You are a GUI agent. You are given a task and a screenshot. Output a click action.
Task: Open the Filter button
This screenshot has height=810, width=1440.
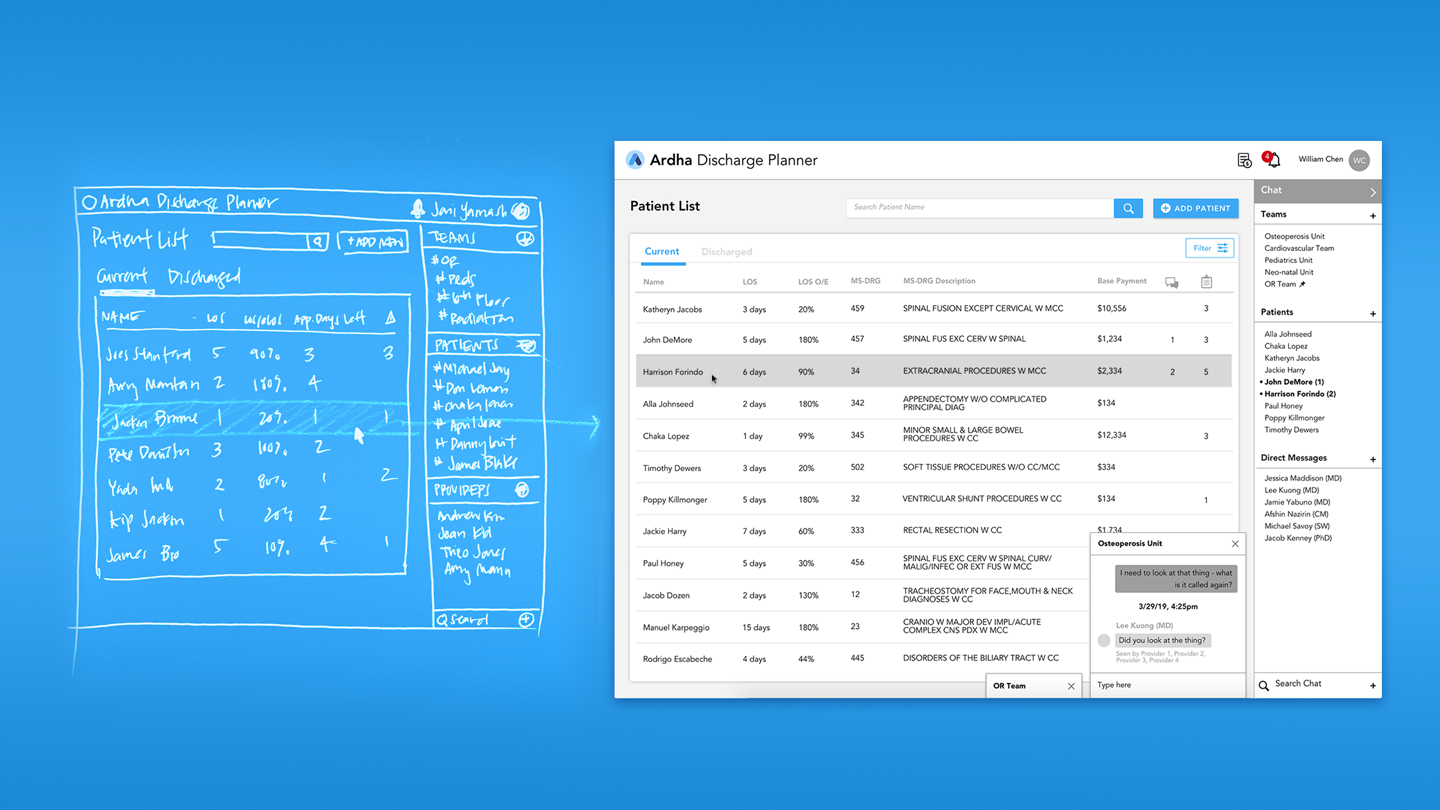[x=1209, y=248]
